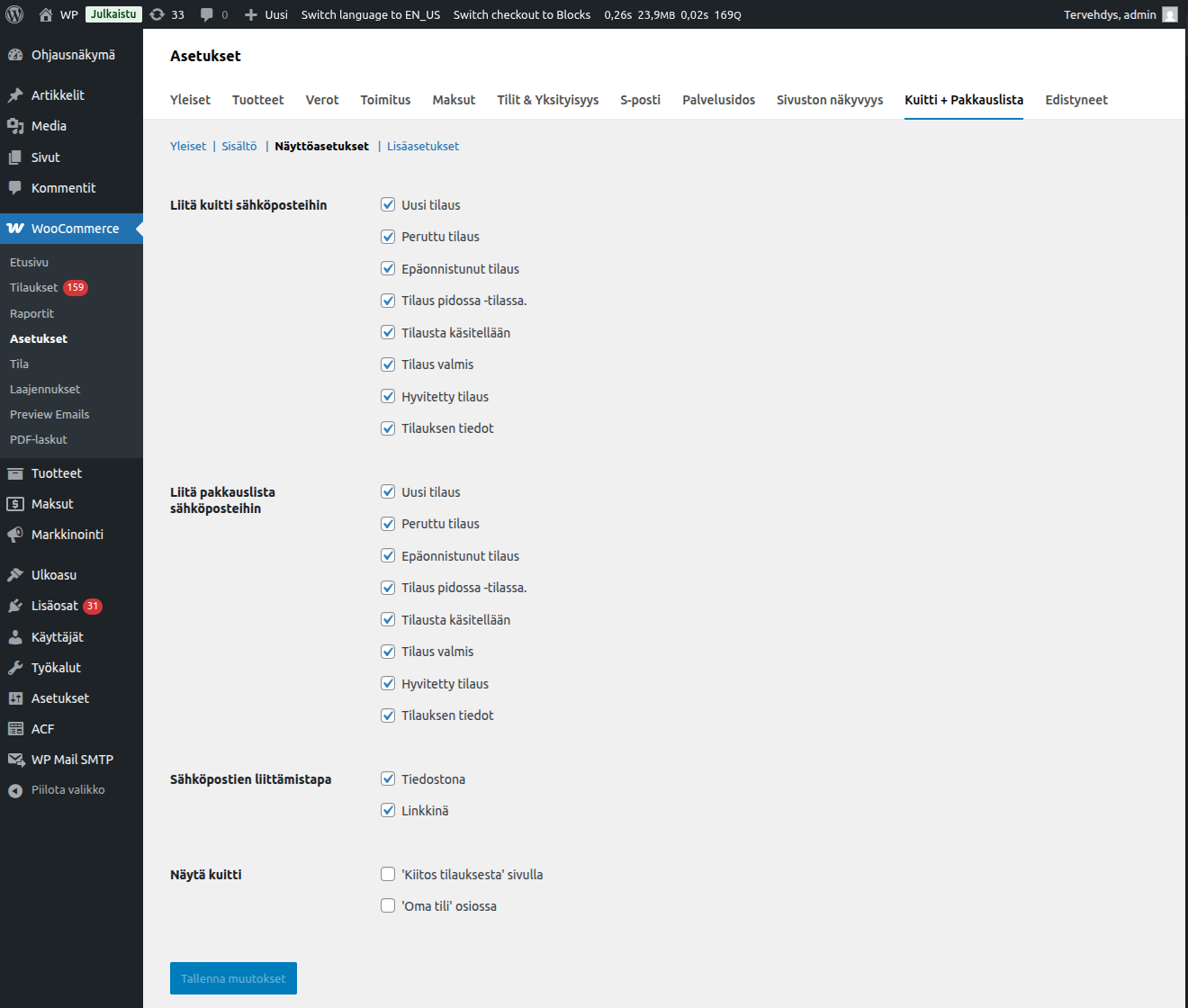Go to Lisäasetukset subsection link
Viewport: 1188px width, 1008px height.
(422, 147)
